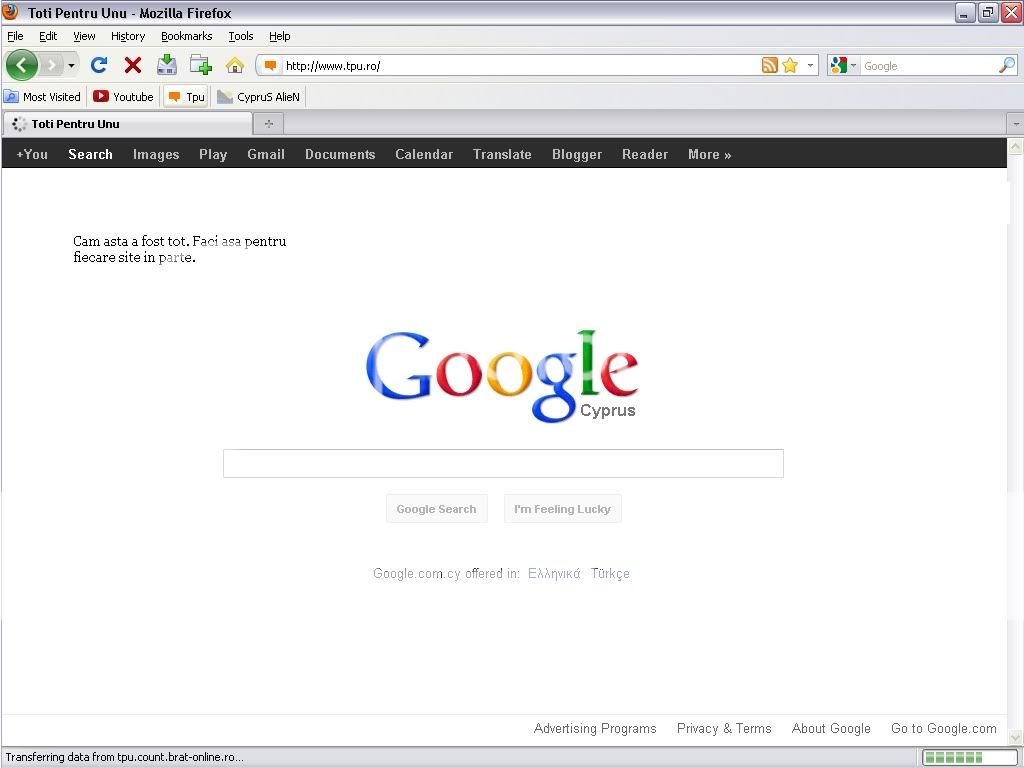The width and height of the screenshot is (1024, 768).
Task: Click the Google search text field
Action: click(x=503, y=463)
